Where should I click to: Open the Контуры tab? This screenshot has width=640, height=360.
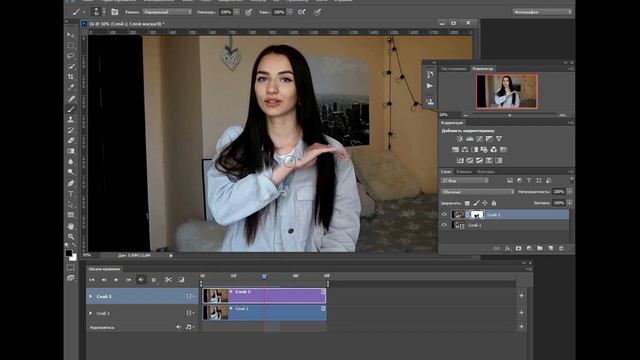486,172
